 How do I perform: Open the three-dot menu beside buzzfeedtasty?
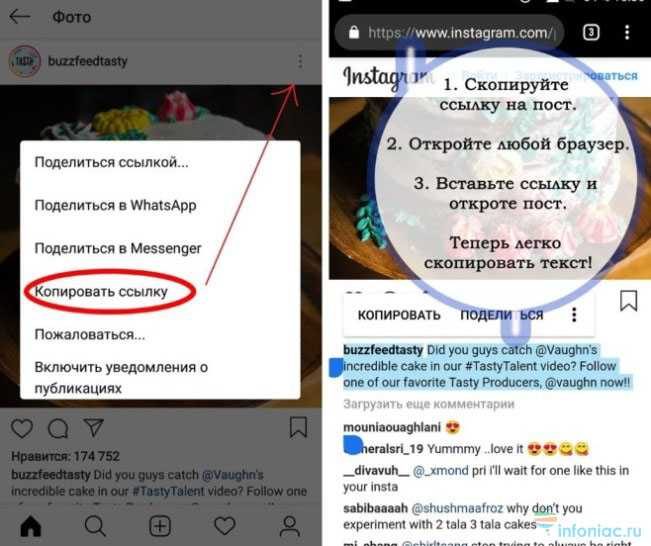pos(300,61)
